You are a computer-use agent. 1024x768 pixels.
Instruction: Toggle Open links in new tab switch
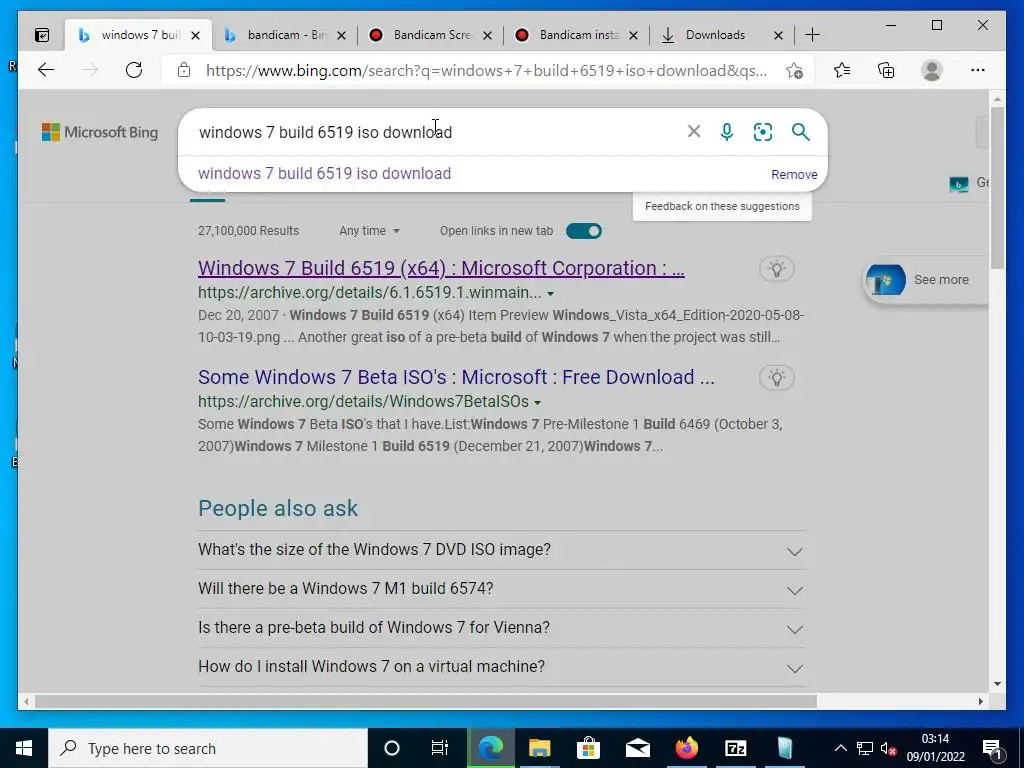(584, 231)
